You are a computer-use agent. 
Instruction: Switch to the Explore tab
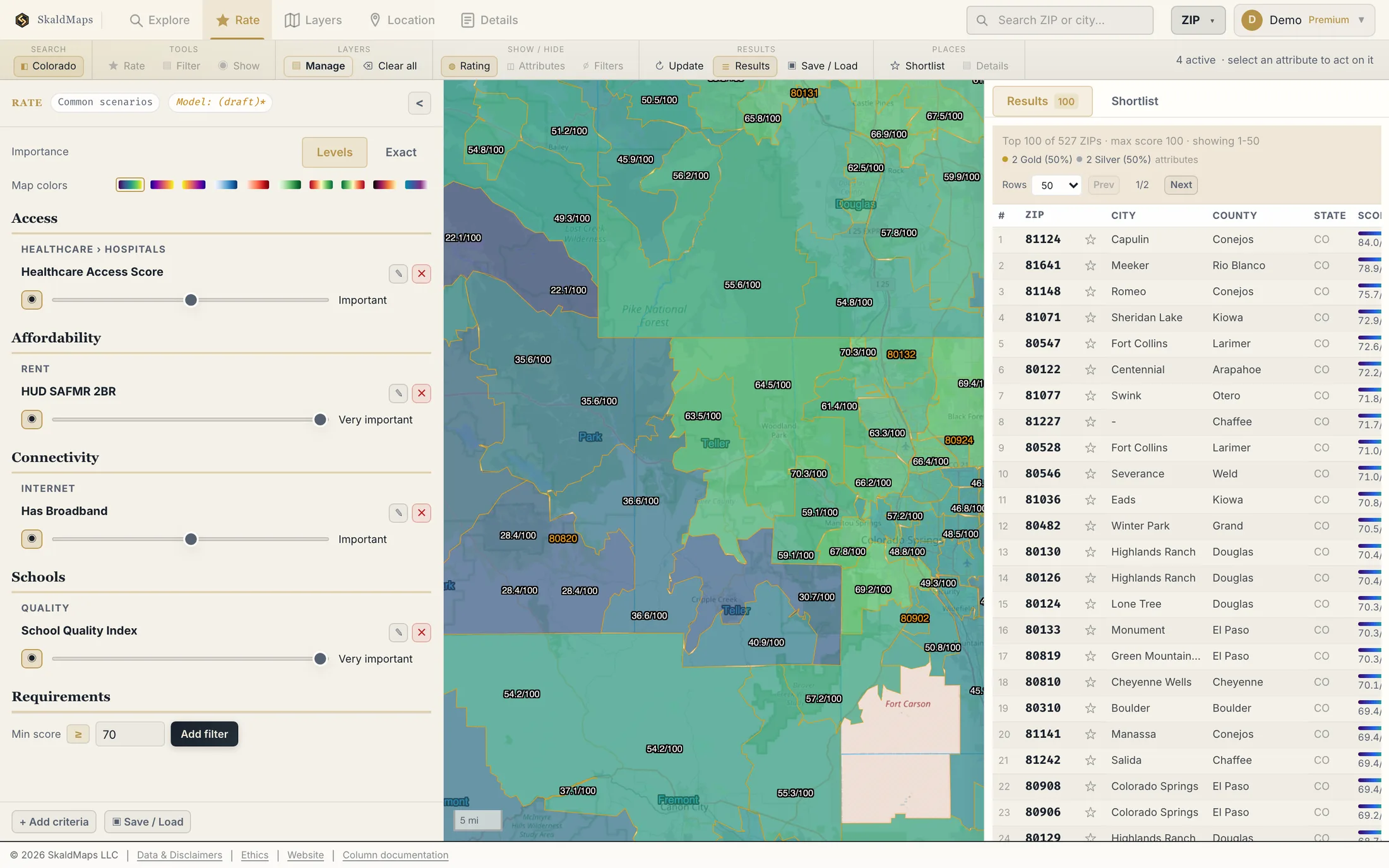(160, 20)
